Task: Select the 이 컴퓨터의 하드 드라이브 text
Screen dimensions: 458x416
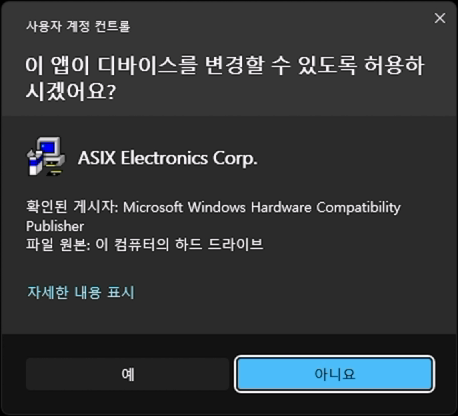Action: pyautogui.click(x=179, y=244)
